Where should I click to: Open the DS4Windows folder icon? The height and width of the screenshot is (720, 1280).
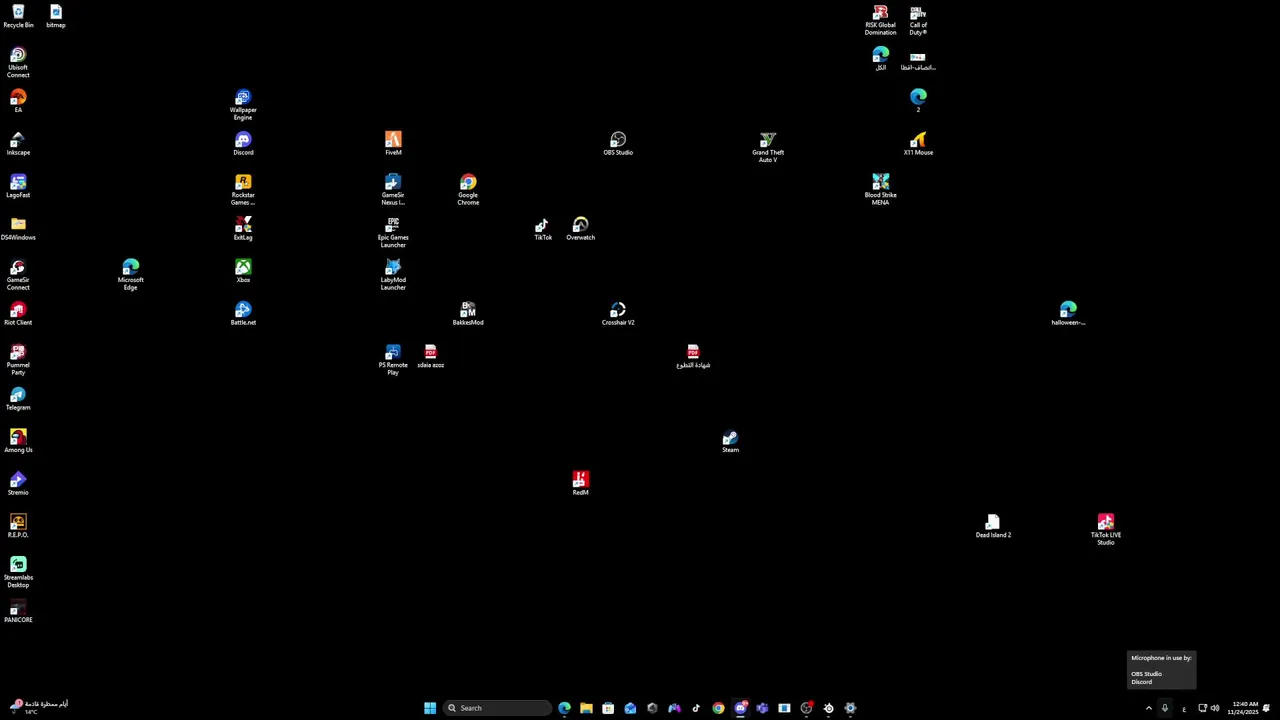tap(18, 229)
